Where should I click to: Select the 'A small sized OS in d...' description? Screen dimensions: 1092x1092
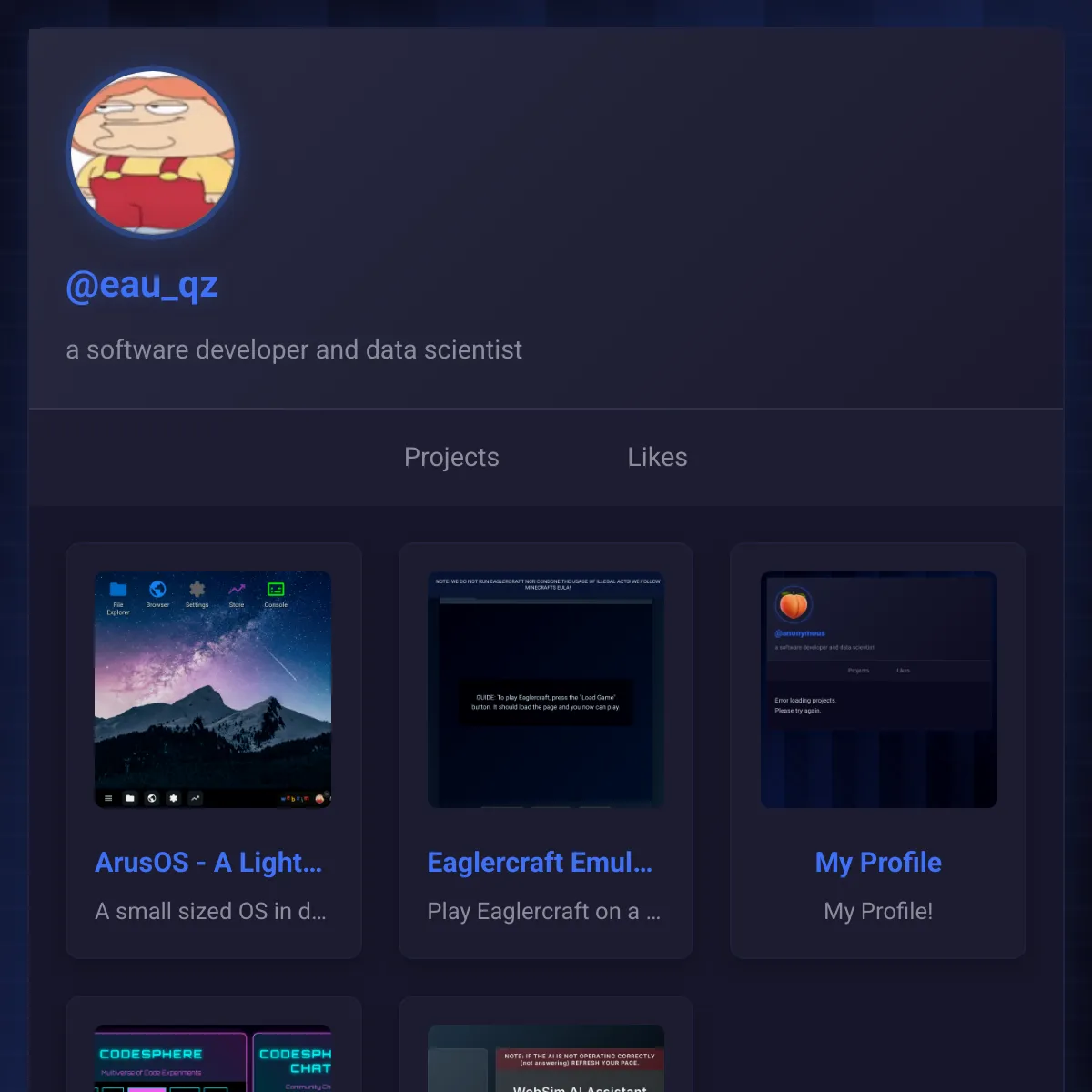tap(210, 911)
